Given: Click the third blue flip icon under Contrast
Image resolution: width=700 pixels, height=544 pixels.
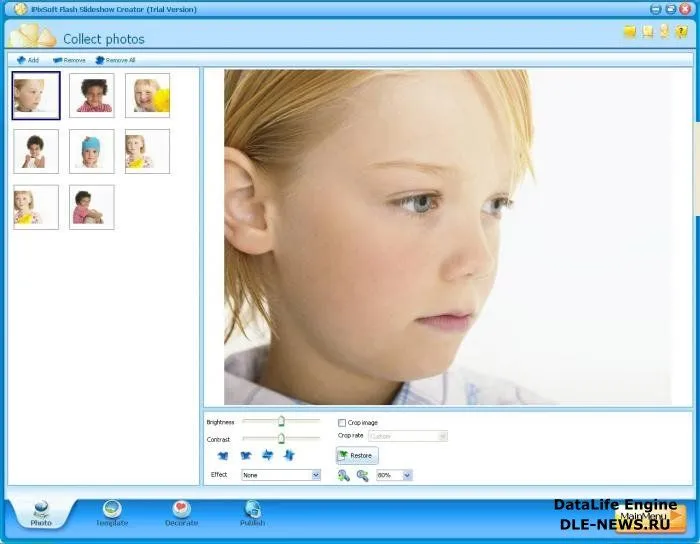Looking at the screenshot, I should click(x=267, y=455).
